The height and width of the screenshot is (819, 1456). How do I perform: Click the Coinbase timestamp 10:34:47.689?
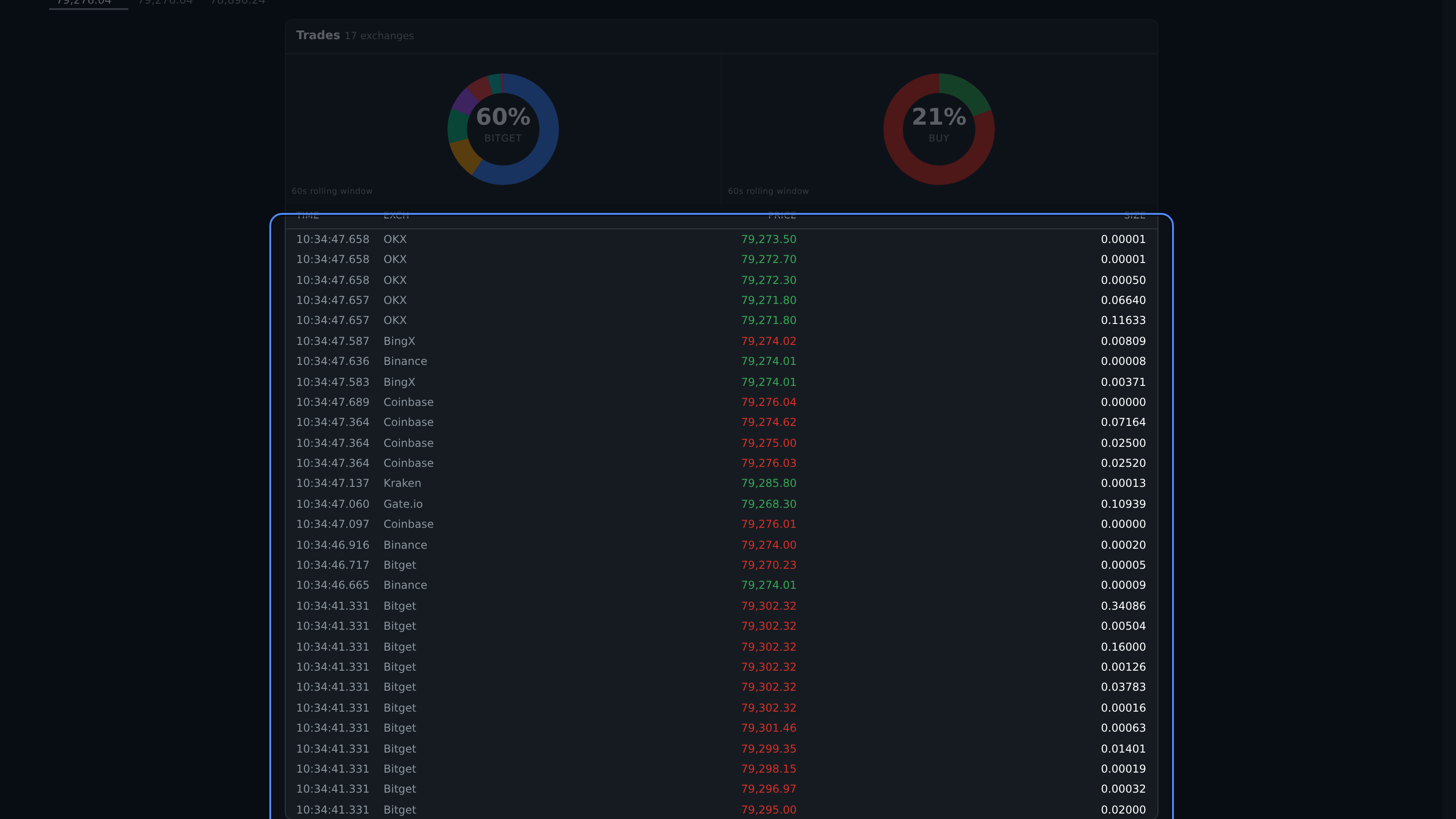pyautogui.click(x=332, y=402)
